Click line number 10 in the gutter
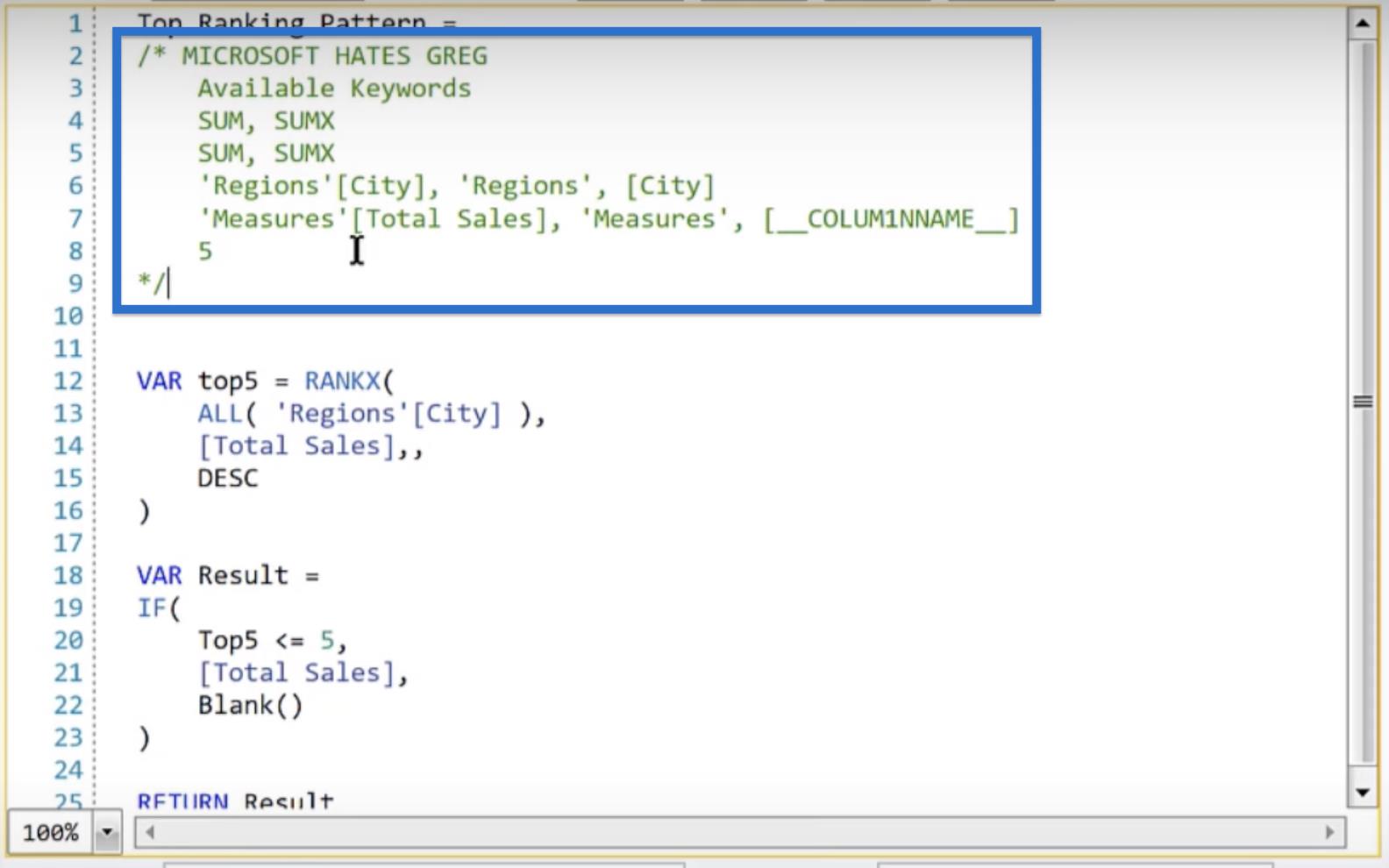This screenshot has height=868, width=1389. point(68,317)
